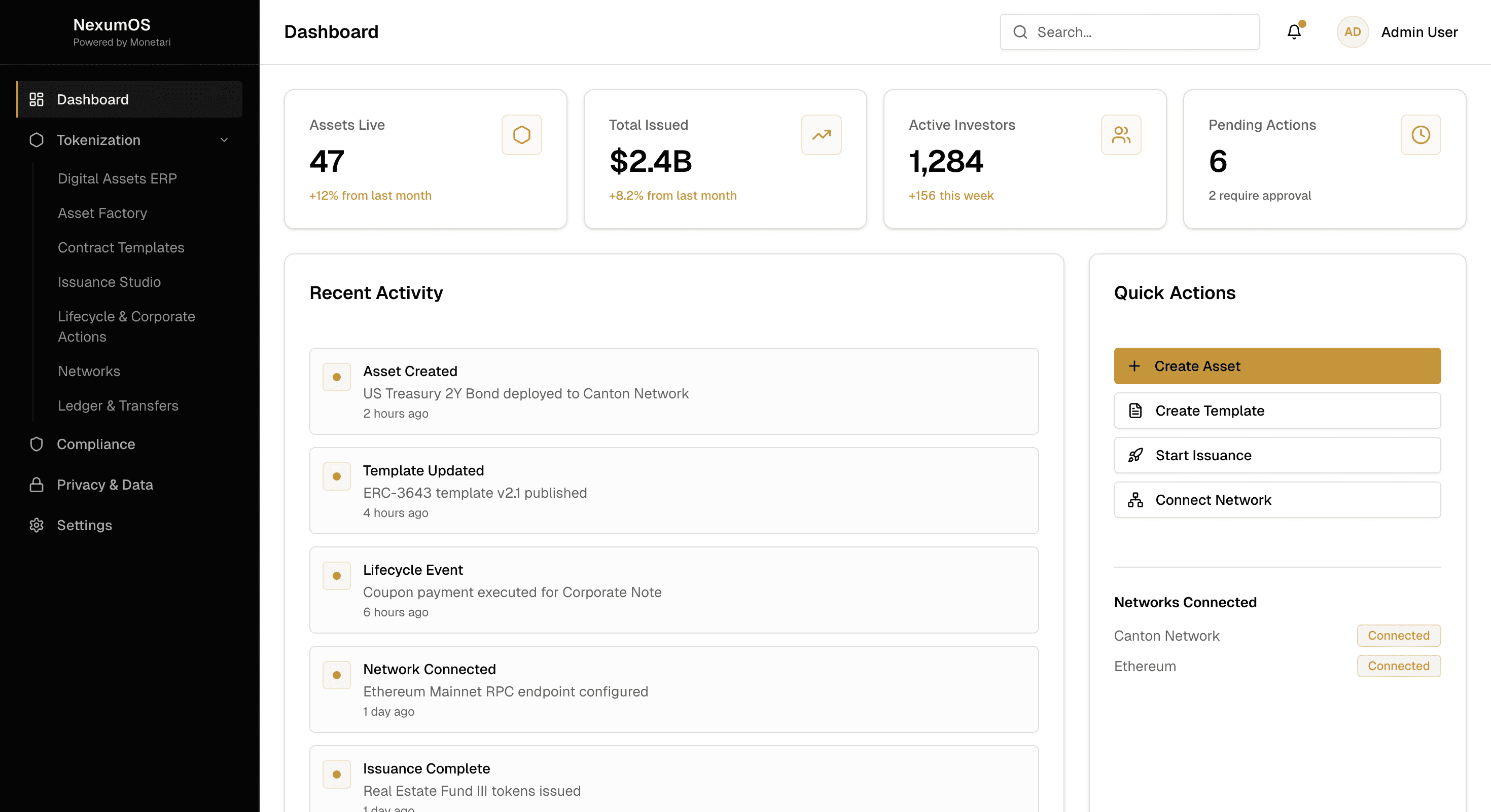Image resolution: width=1491 pixels, height=812 pixels.
Task: Toggle the Canton Network Connected badge
Action: point(1398,636)
